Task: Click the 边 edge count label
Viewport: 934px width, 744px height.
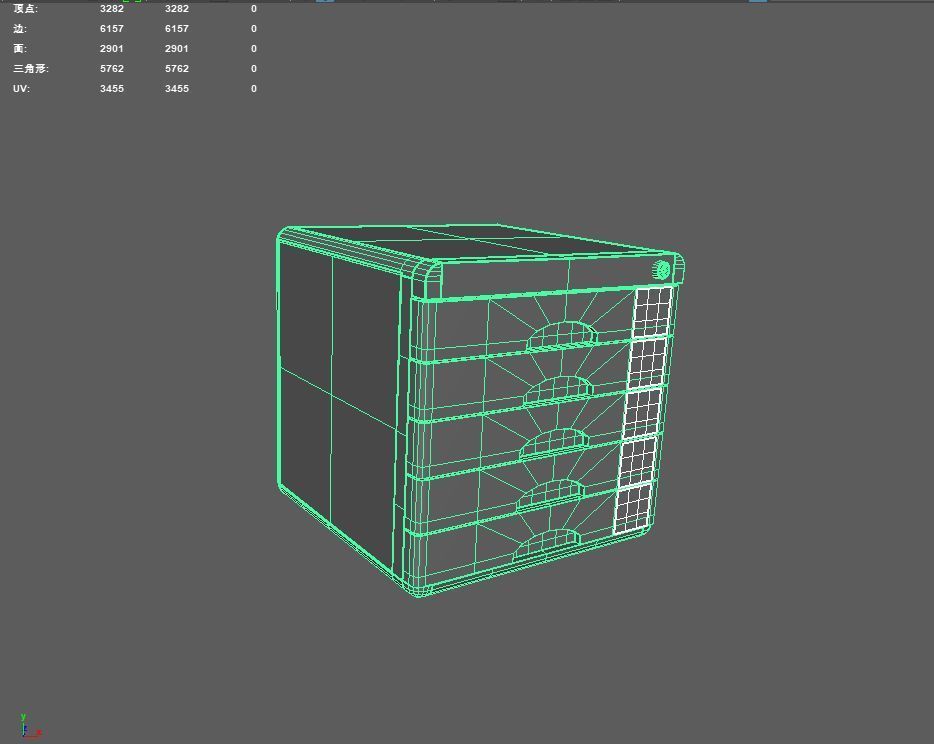Action: click(20, 29)
